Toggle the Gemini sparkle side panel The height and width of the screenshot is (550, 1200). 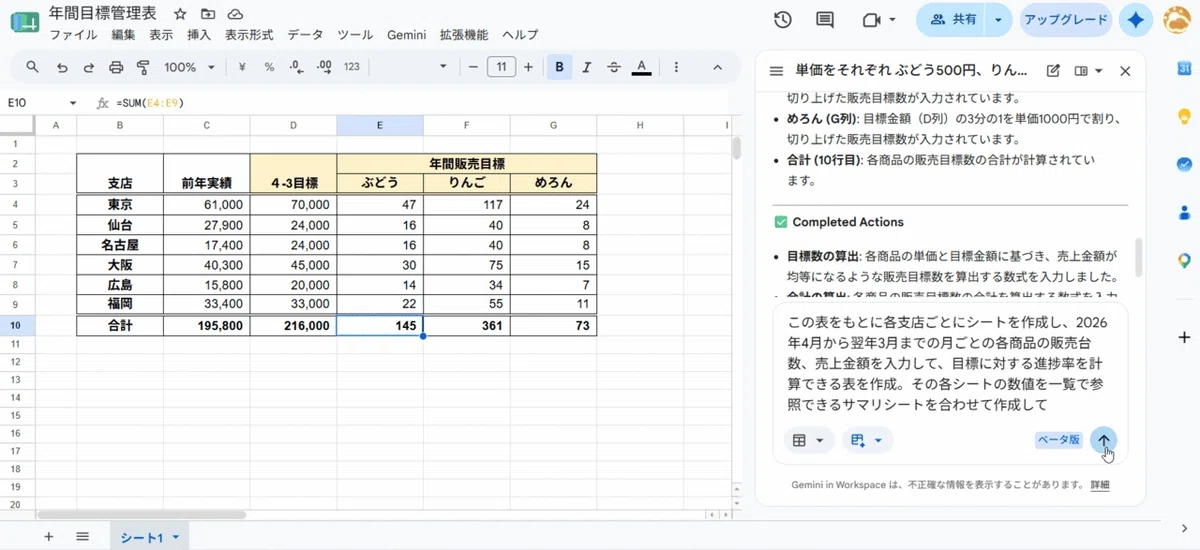click(1135, 19)
